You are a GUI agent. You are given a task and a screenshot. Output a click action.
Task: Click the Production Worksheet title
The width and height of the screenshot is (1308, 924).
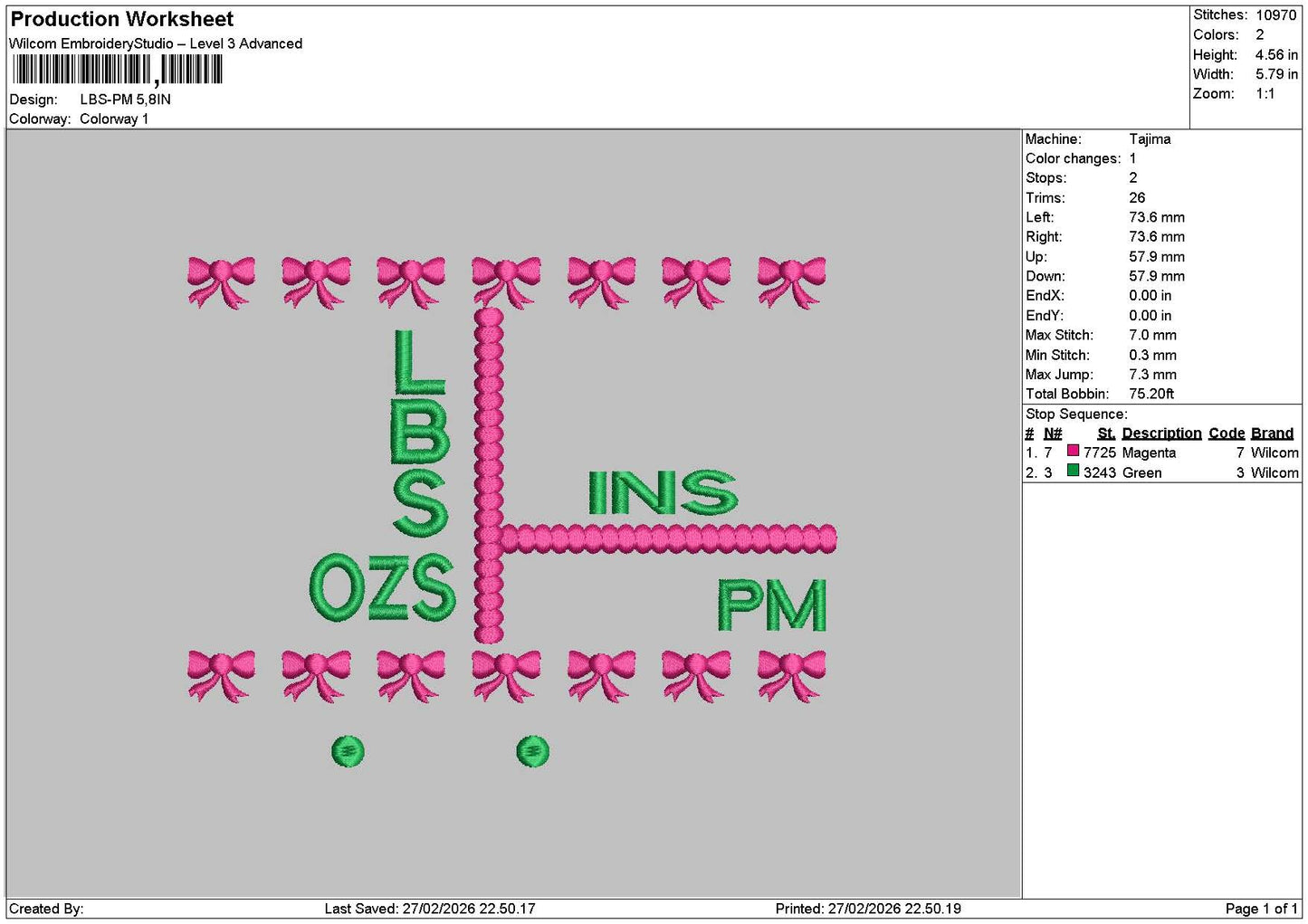point(122,19)
